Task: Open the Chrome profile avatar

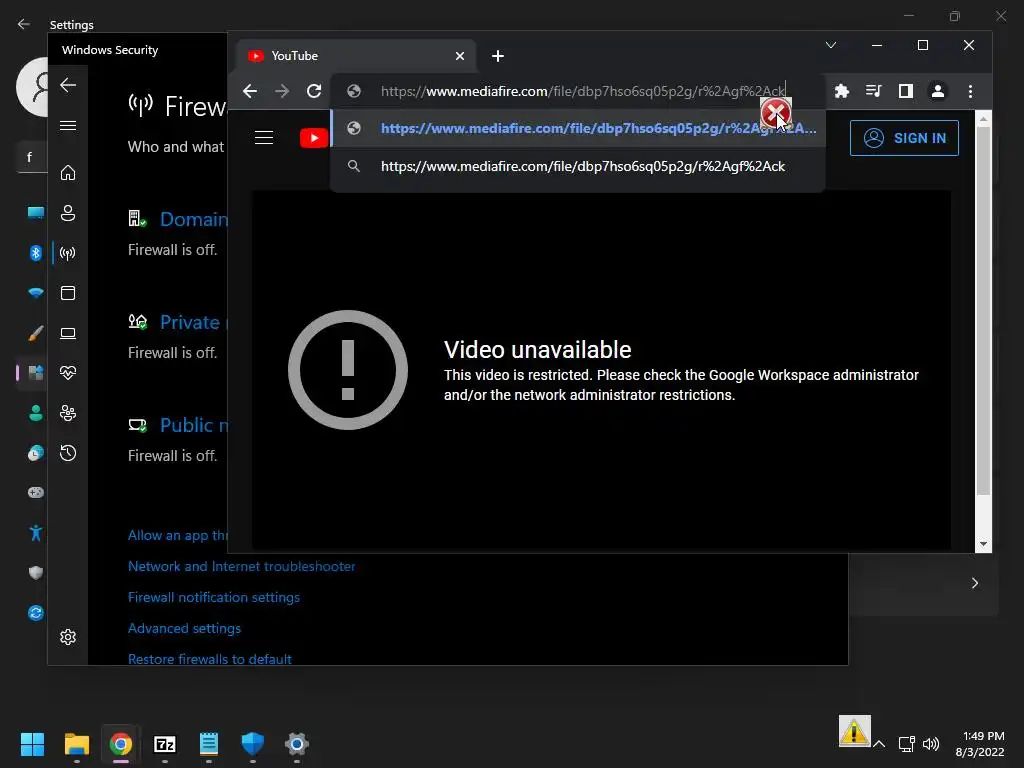Action: 938,91
